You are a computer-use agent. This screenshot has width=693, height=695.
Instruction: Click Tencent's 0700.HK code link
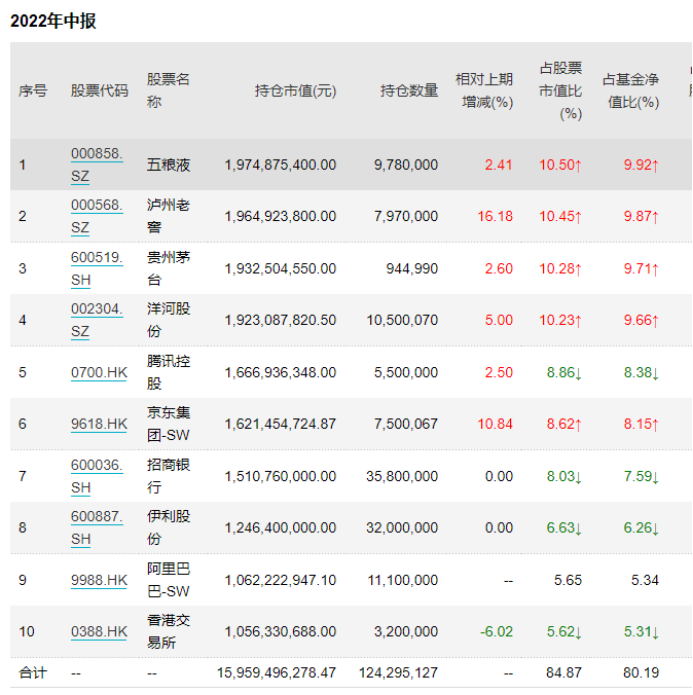(x=99, y=372)
